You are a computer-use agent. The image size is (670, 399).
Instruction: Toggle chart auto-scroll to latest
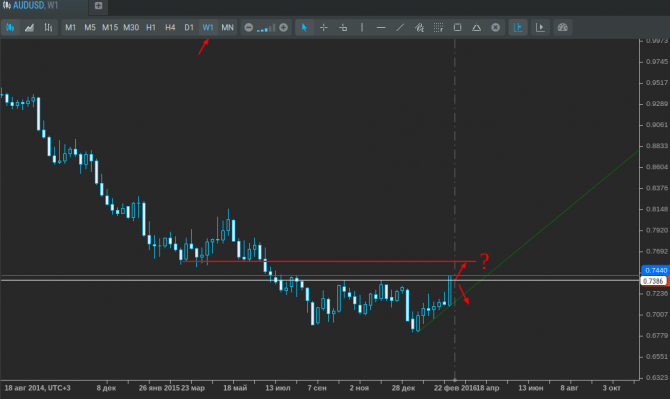point(518,28)
